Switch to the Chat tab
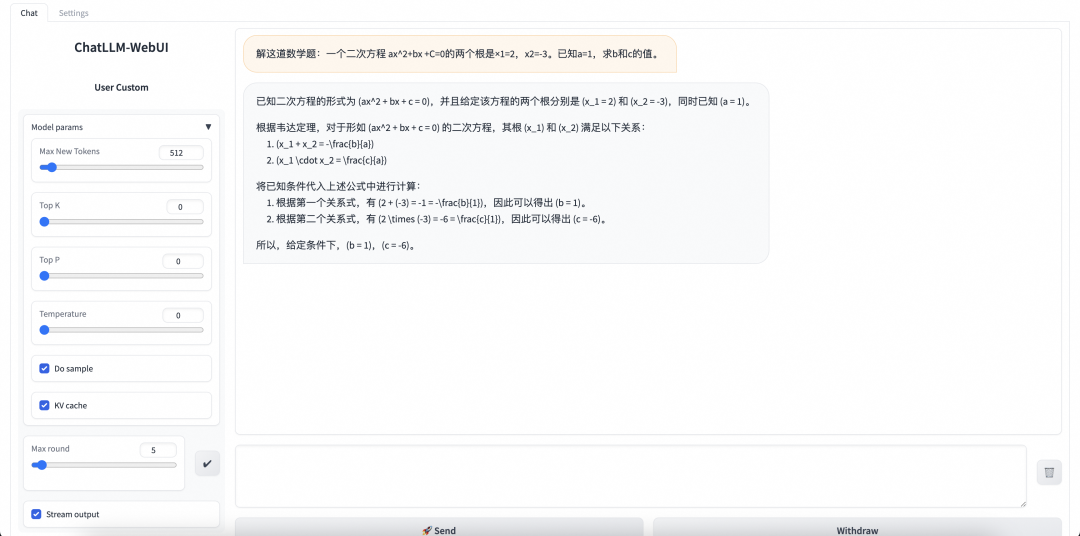This screenshot has width=1080, height=536. (29, 13)
